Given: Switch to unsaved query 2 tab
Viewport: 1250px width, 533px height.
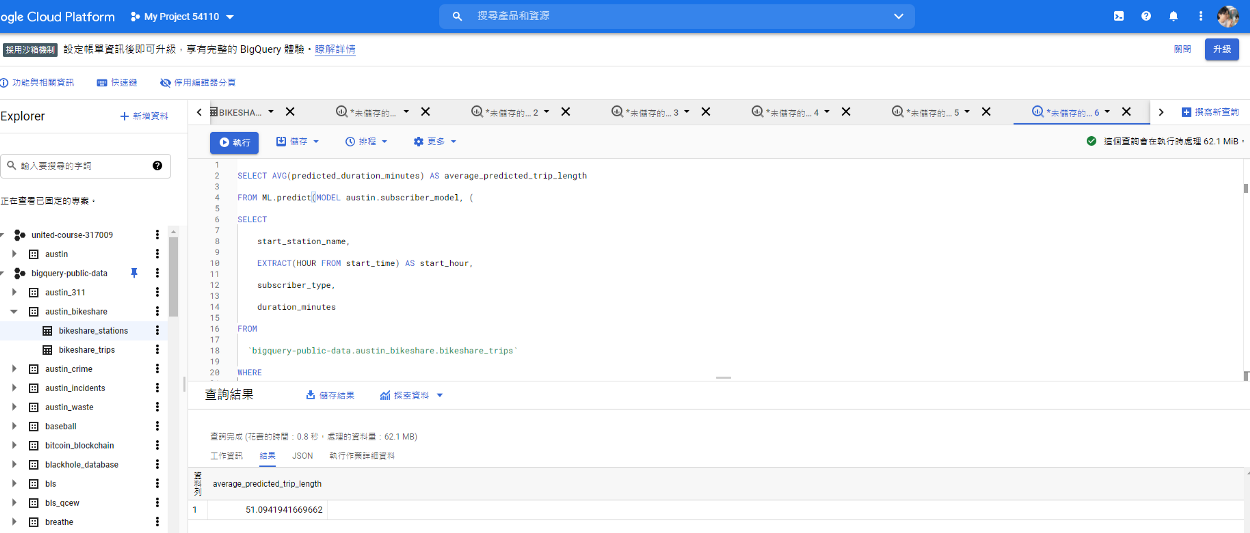Looking at the screenshot, I should pyautogui.click(x=511, y=112).
